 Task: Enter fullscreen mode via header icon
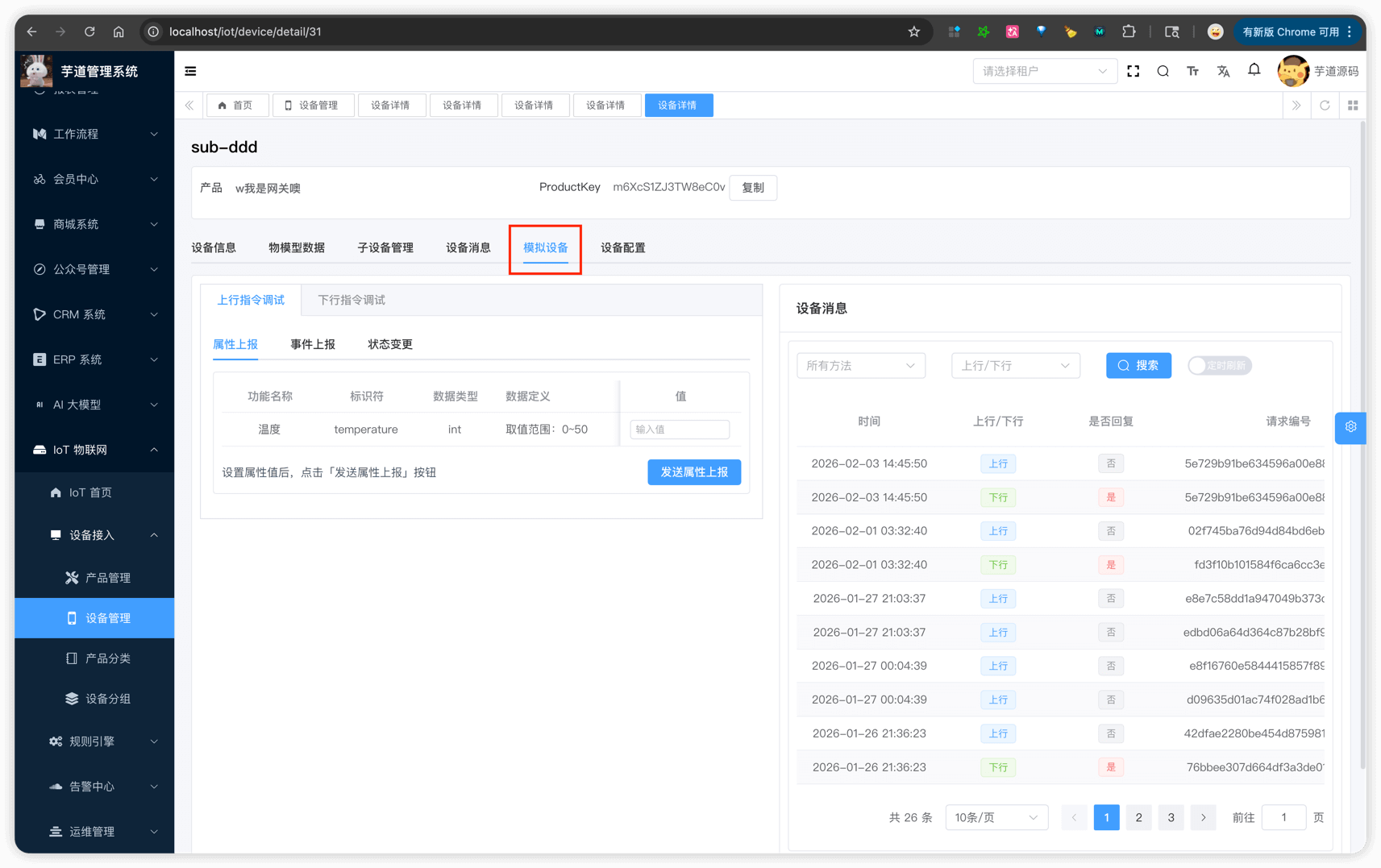coord(1133,71)
